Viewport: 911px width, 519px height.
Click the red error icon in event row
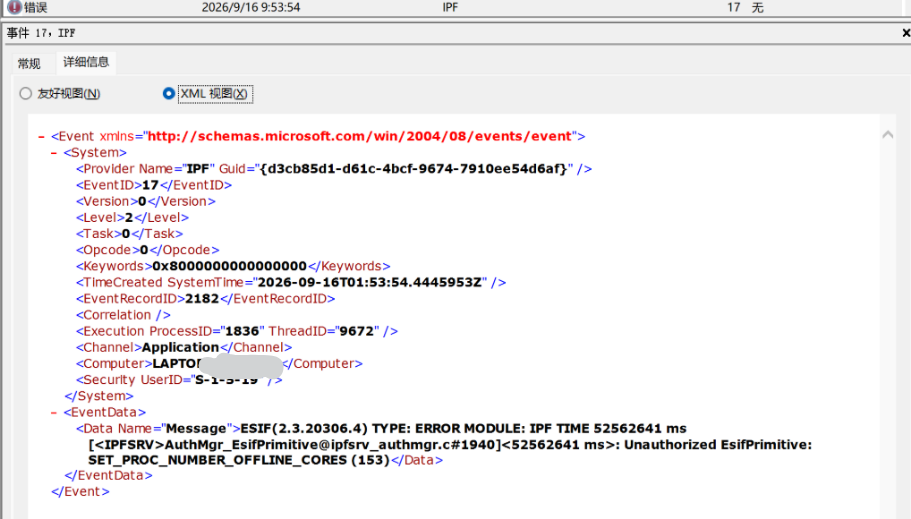tap(14, 7)
